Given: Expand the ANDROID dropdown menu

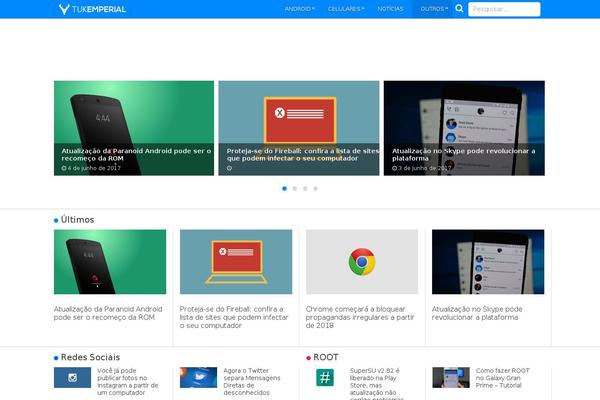Looking at the screenshot, I should (299, 9).
